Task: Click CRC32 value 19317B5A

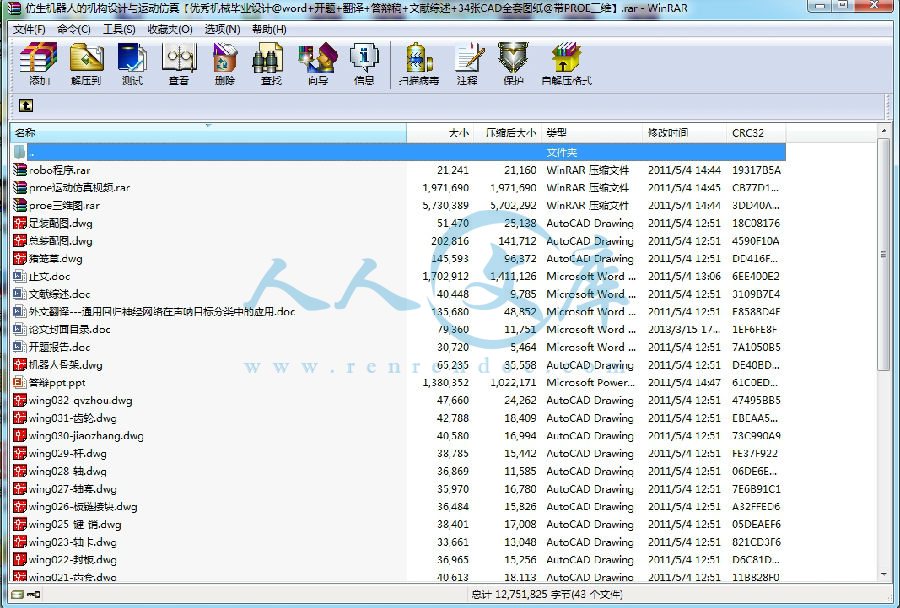Action: (x=757, y=170)
